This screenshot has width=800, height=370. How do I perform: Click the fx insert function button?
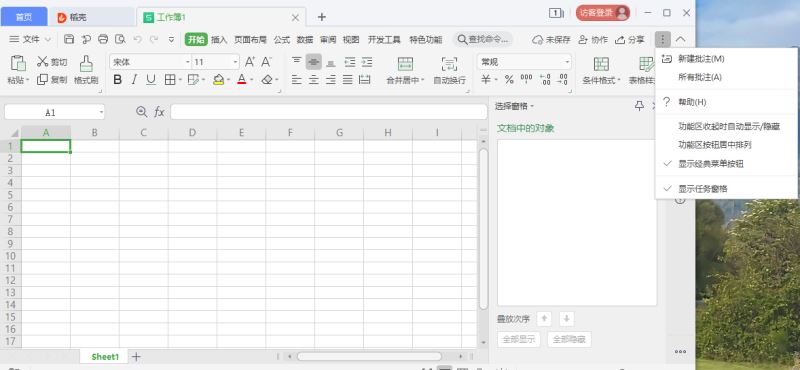point(159,112)
